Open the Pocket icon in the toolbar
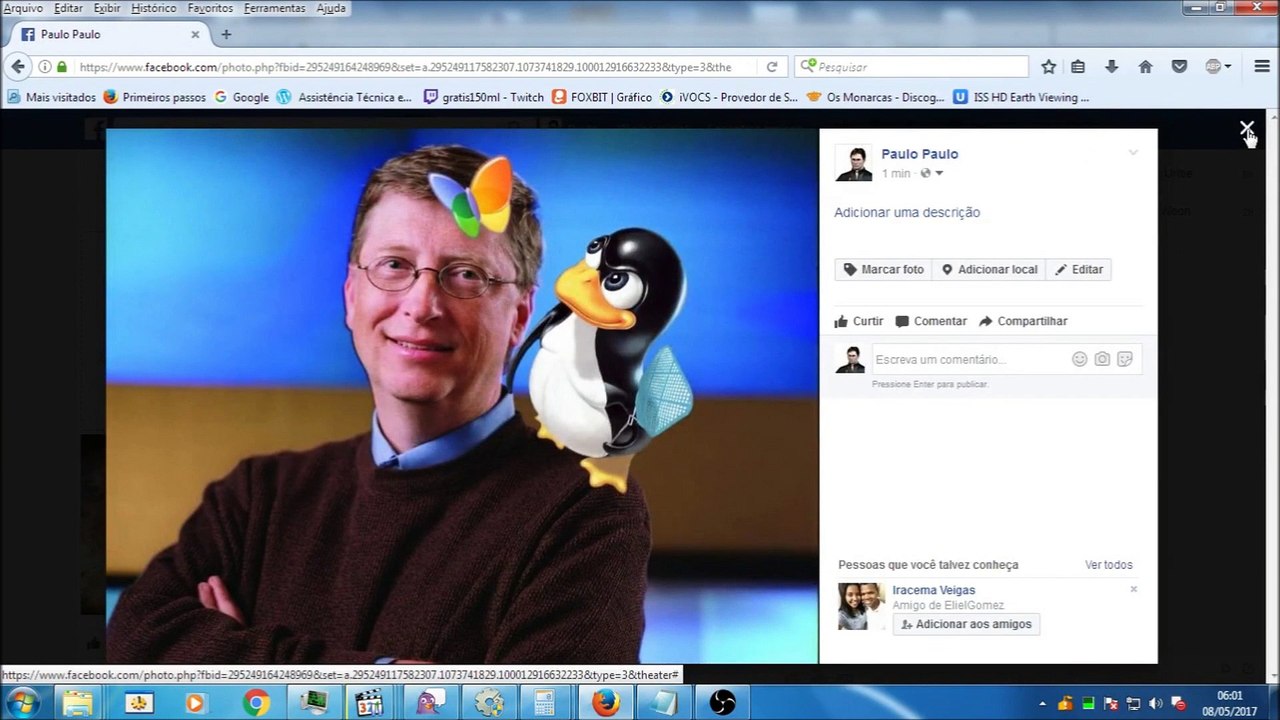This screenshot has height=720, width=1280. [x=1179, y=67]
